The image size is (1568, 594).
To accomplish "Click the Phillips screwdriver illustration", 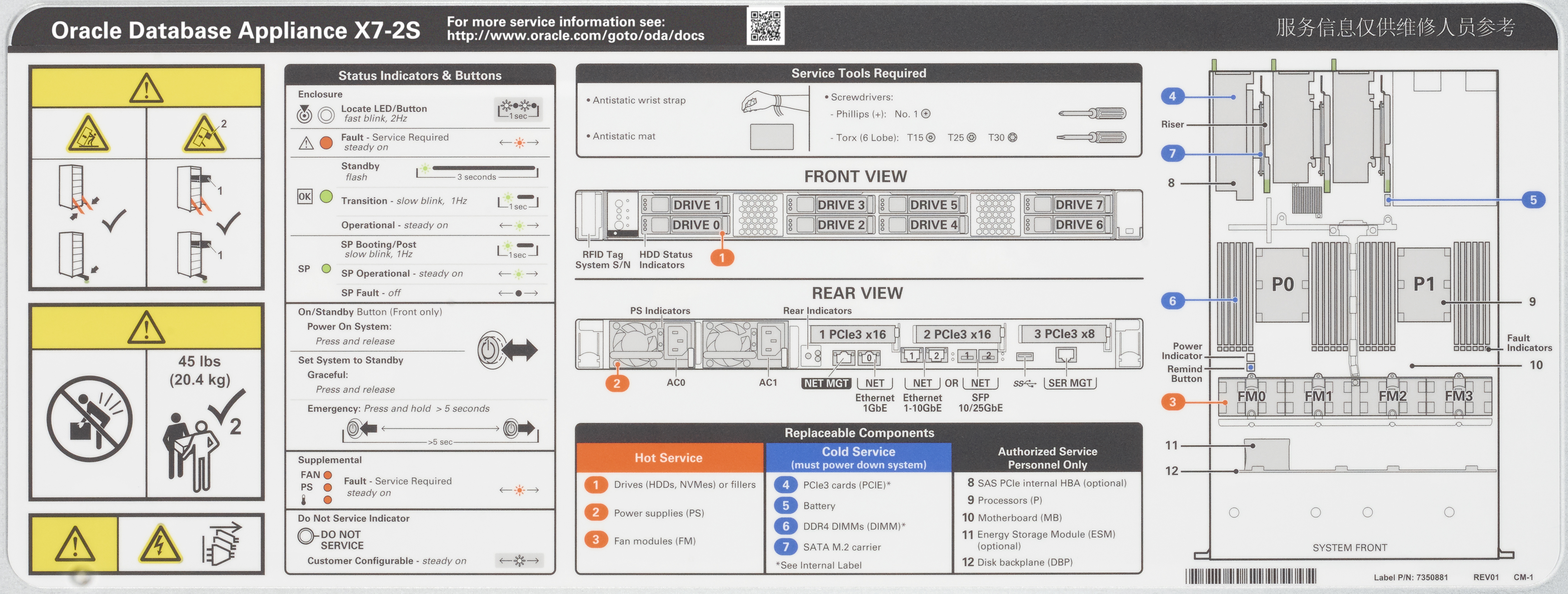I will (x=1092, y=113).
